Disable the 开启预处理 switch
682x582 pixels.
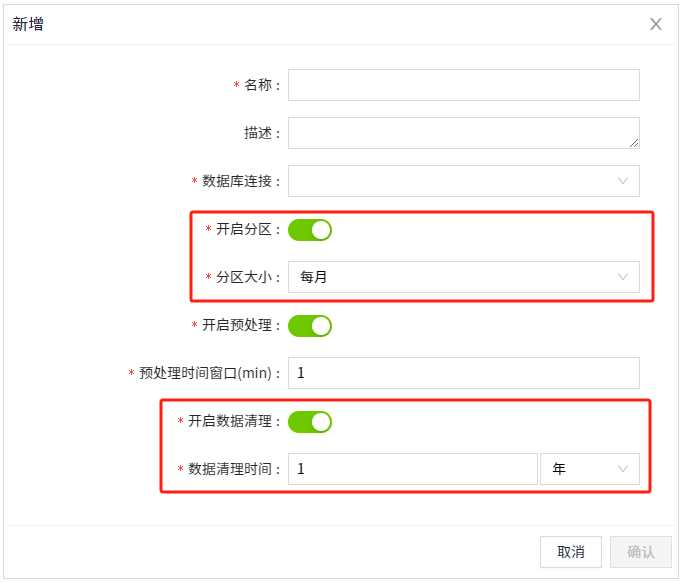[x=310, y=326]
